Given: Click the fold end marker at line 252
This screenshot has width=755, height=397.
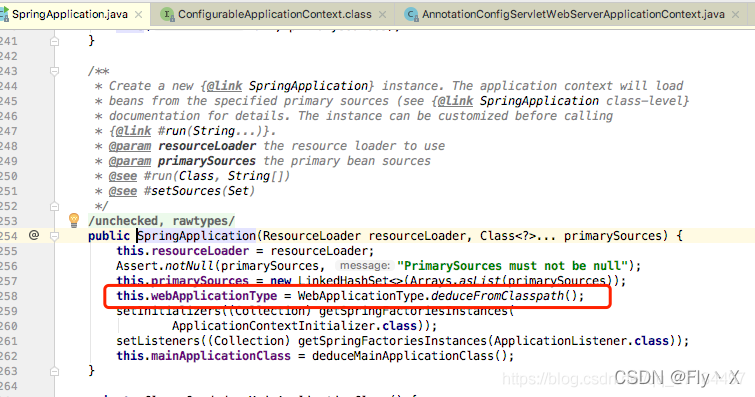Looking at the screenshot, I should tap(54, 206).
